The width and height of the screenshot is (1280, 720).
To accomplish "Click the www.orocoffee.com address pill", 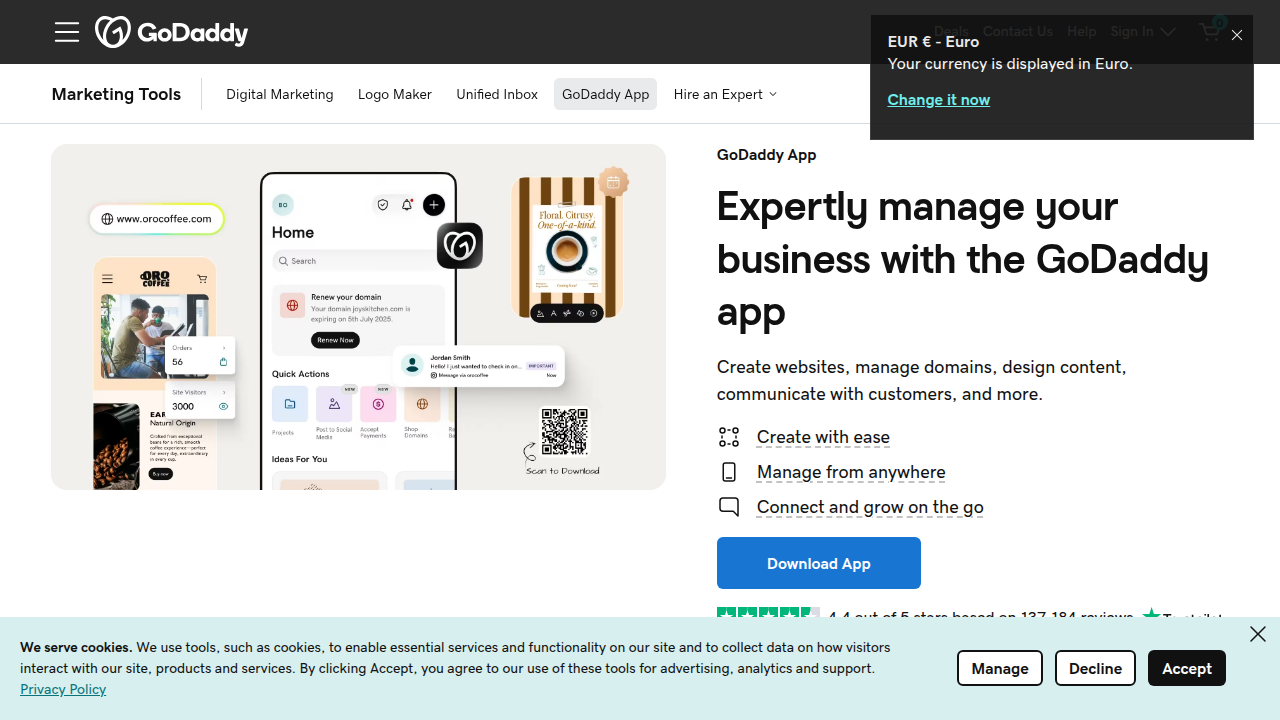I will coord(157,219).
